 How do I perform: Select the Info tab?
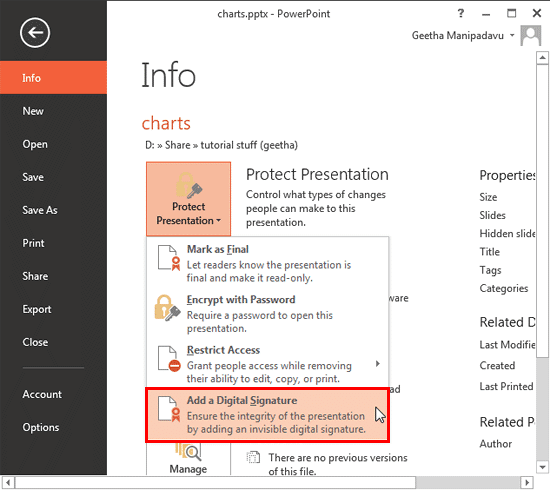tap(53, 78)
